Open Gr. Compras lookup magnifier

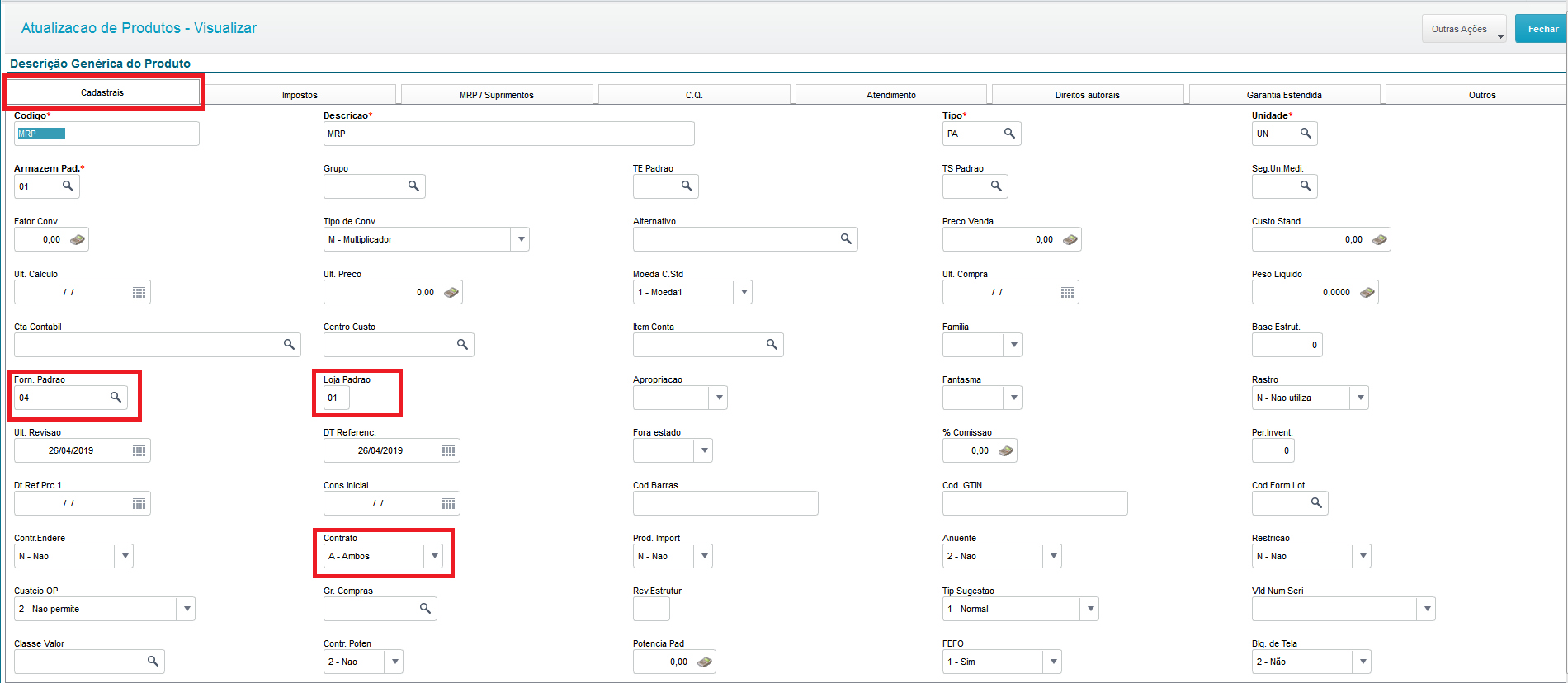[425, 609]
